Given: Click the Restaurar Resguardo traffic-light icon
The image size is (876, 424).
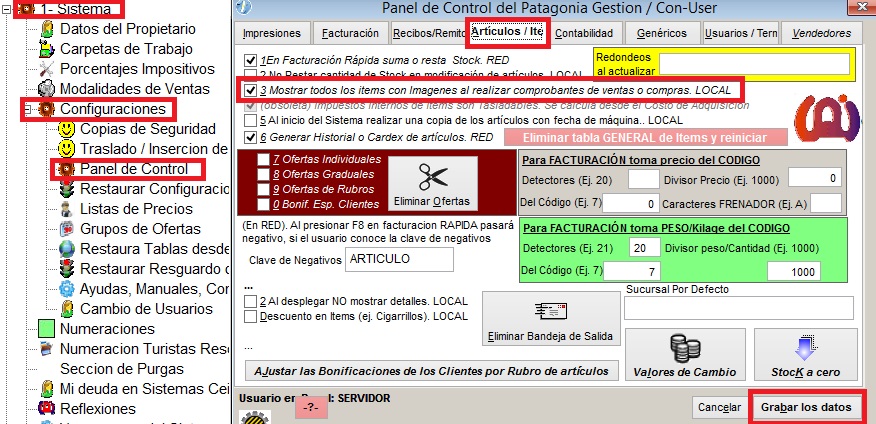Looking at the screenshot, I should [67, 269].
